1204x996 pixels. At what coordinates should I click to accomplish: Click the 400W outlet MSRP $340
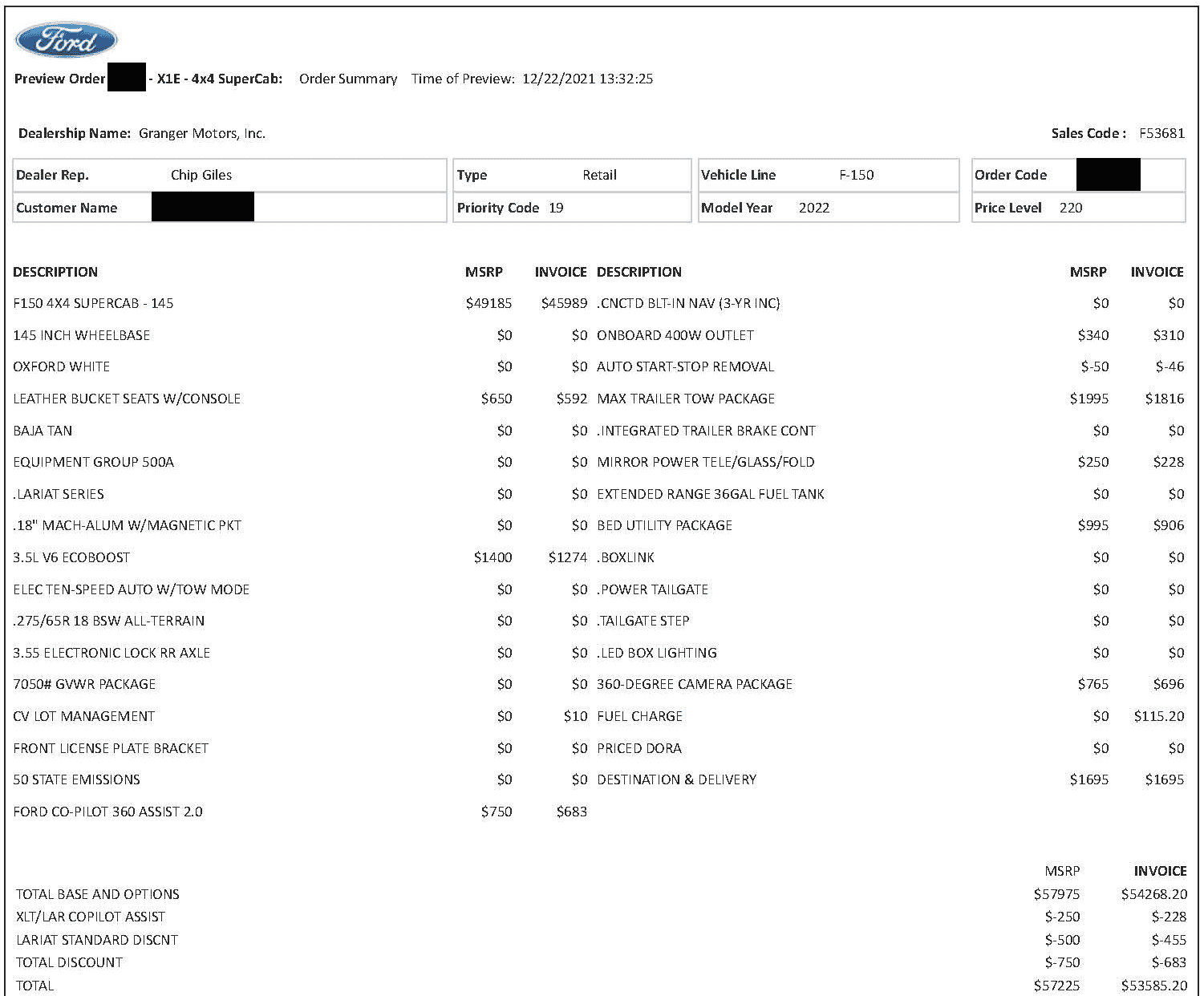[x=1093, y=335]
